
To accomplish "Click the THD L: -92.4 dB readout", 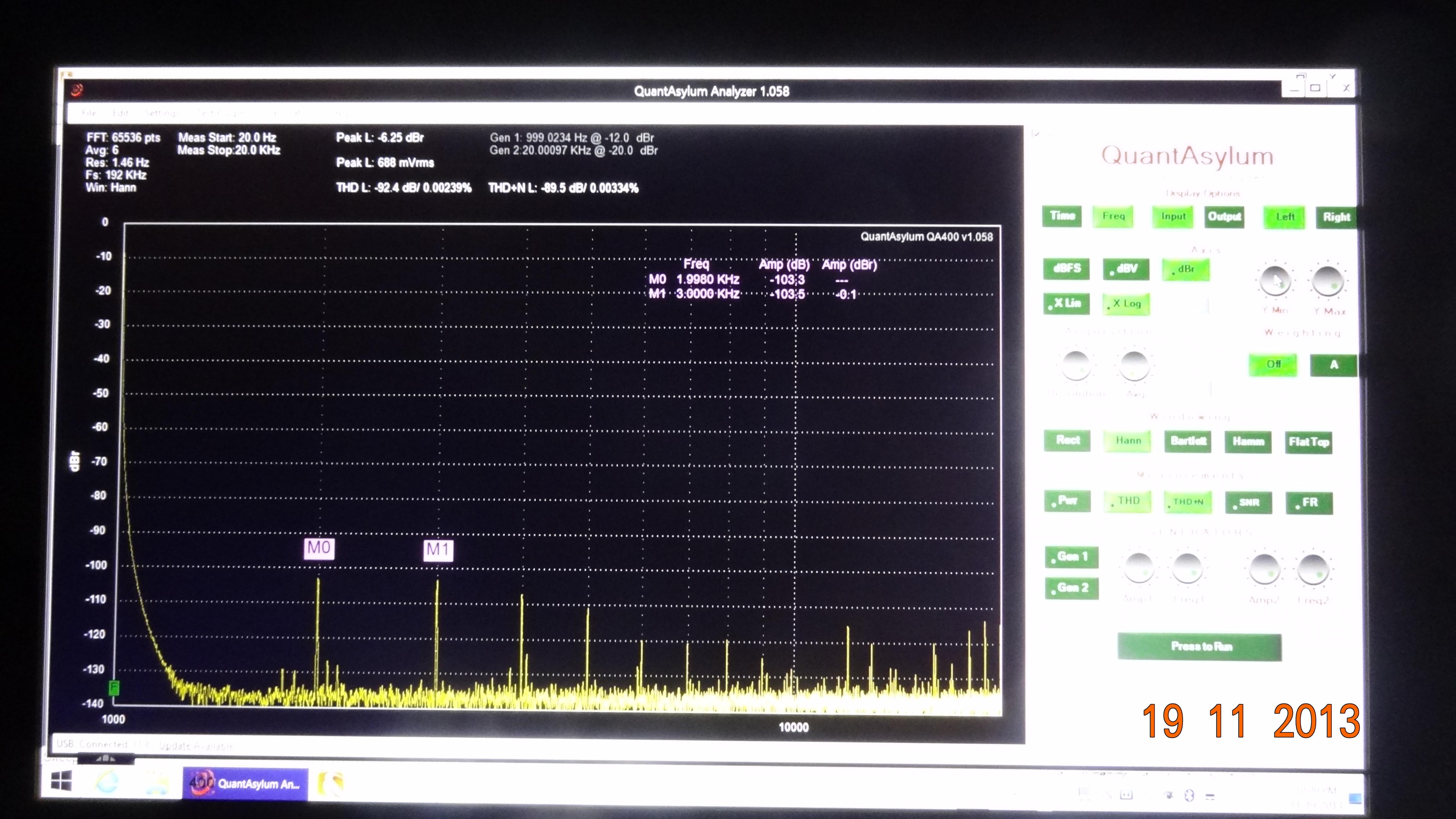I will [404, 188].
